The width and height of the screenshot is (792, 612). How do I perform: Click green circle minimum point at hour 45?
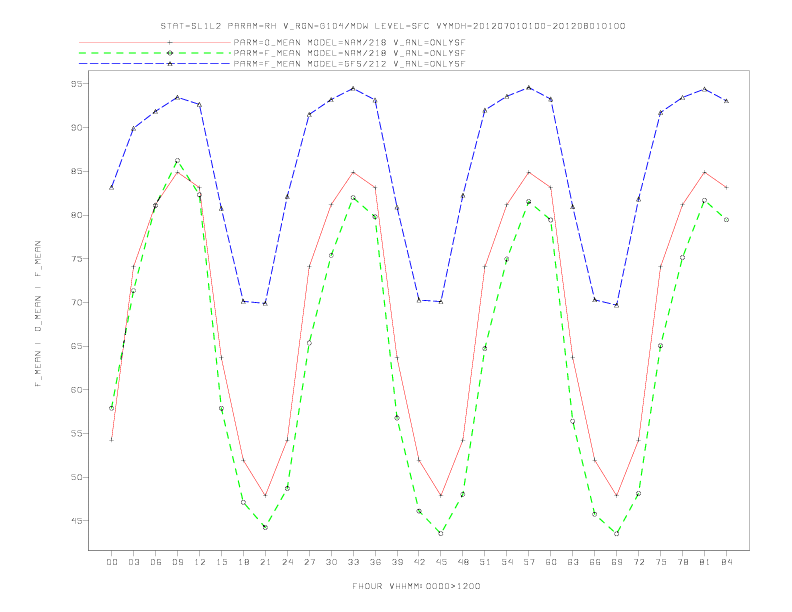[441, 533]
